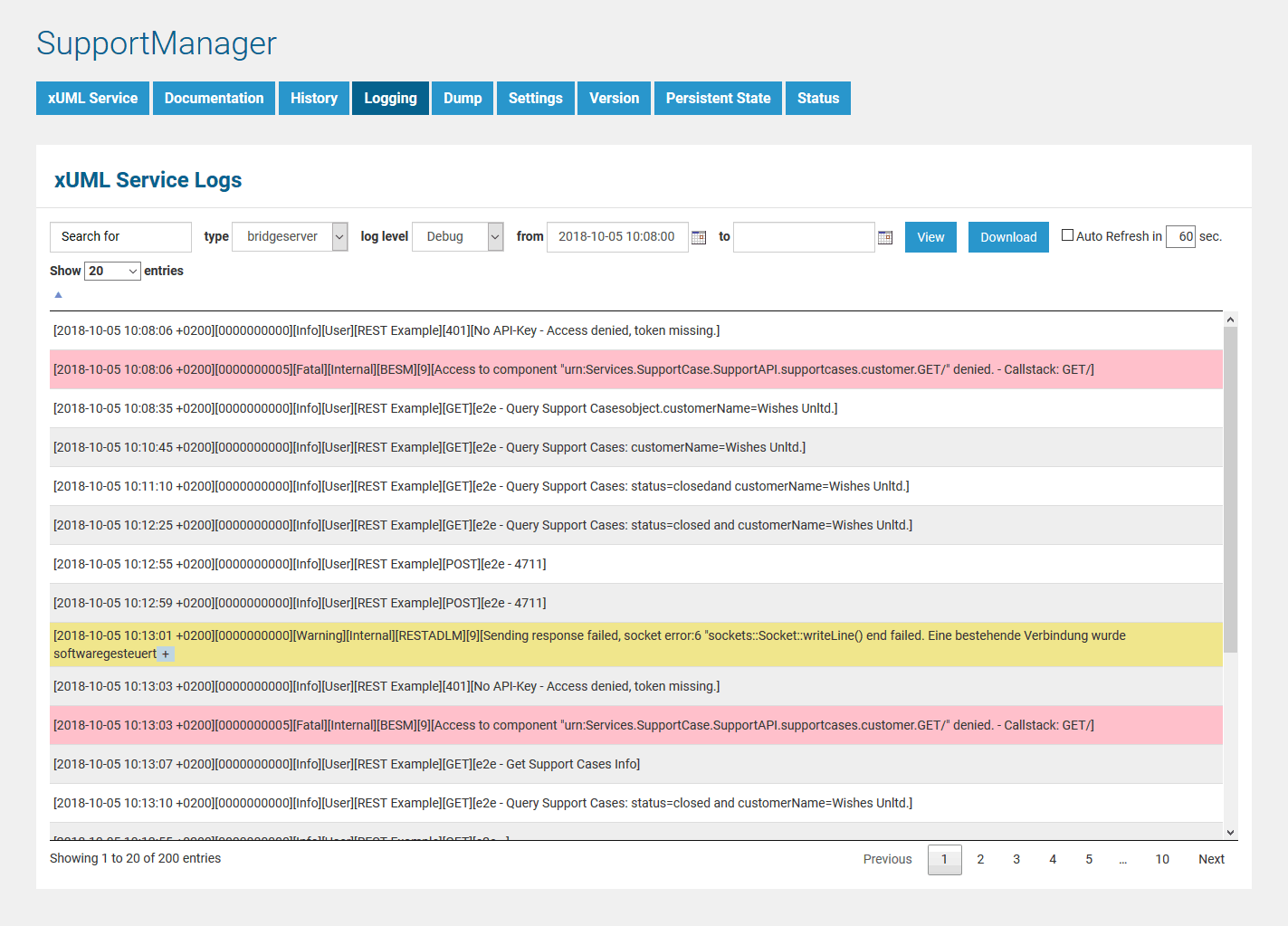Click the sort arrow above the log list

58,295
